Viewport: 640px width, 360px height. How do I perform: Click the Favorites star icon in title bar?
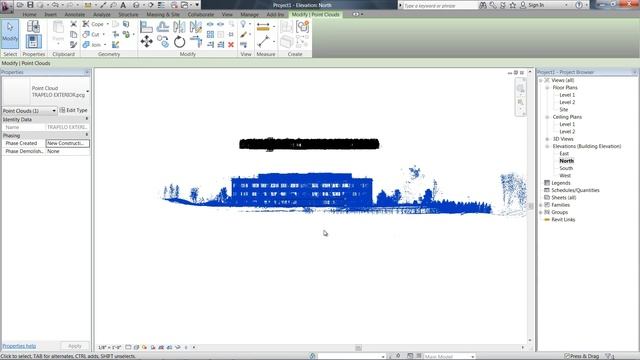513,5
